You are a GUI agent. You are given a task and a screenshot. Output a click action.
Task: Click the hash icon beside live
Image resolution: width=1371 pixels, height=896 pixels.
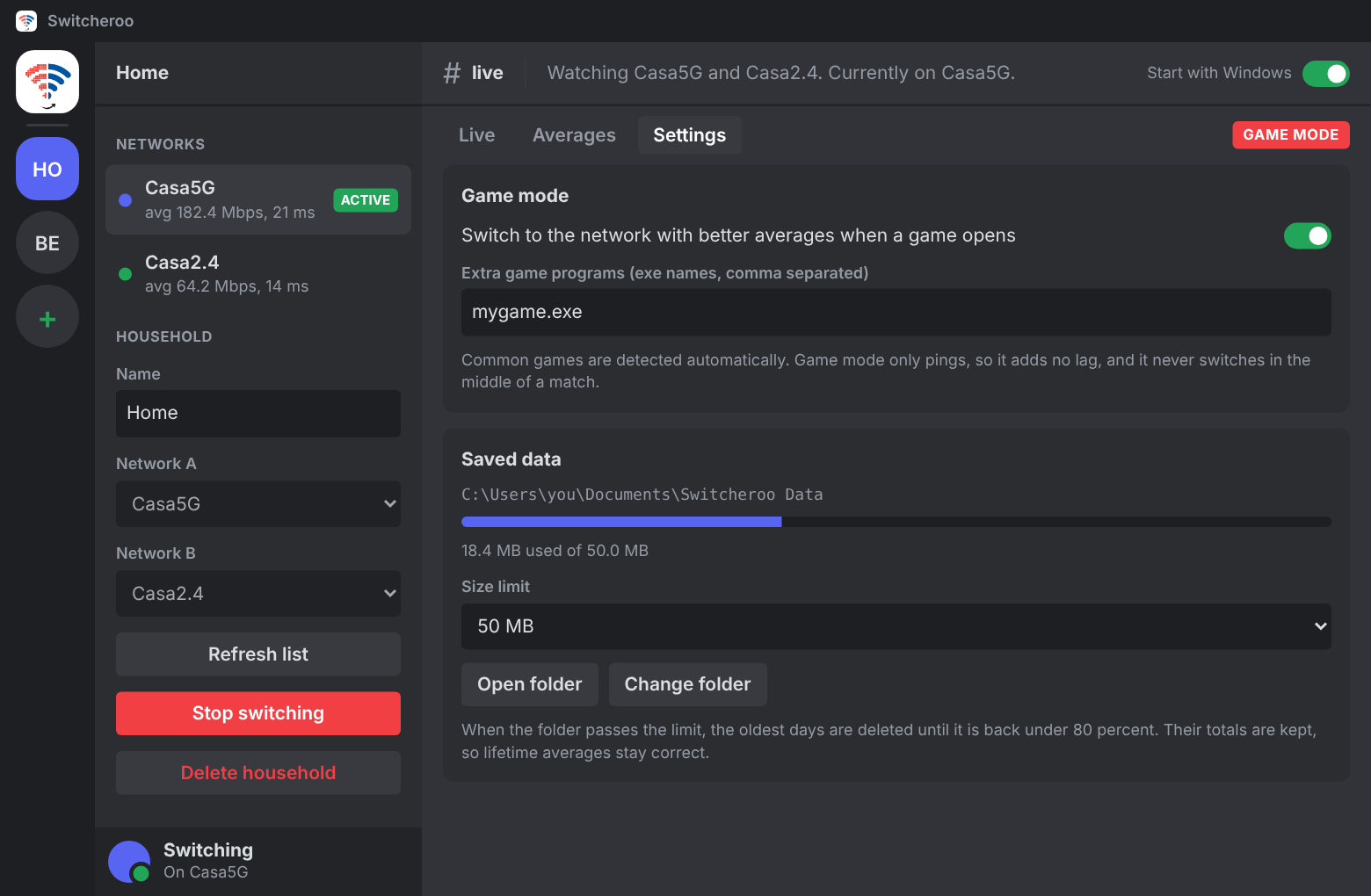tap(452, 73)
